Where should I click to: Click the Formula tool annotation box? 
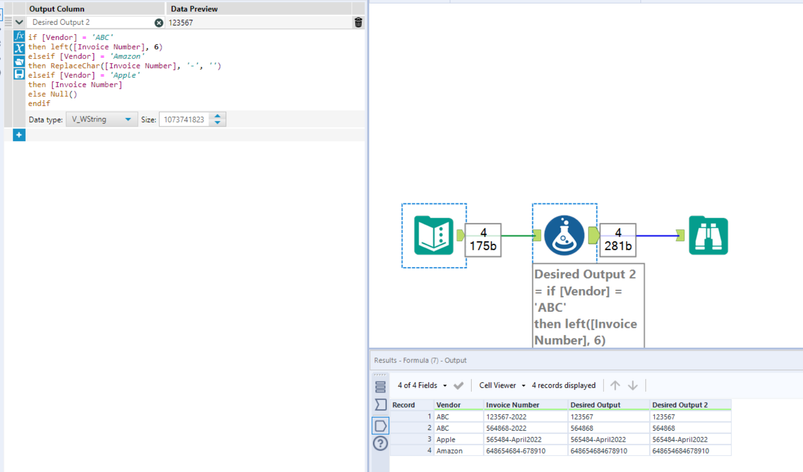tap(588, 306)
